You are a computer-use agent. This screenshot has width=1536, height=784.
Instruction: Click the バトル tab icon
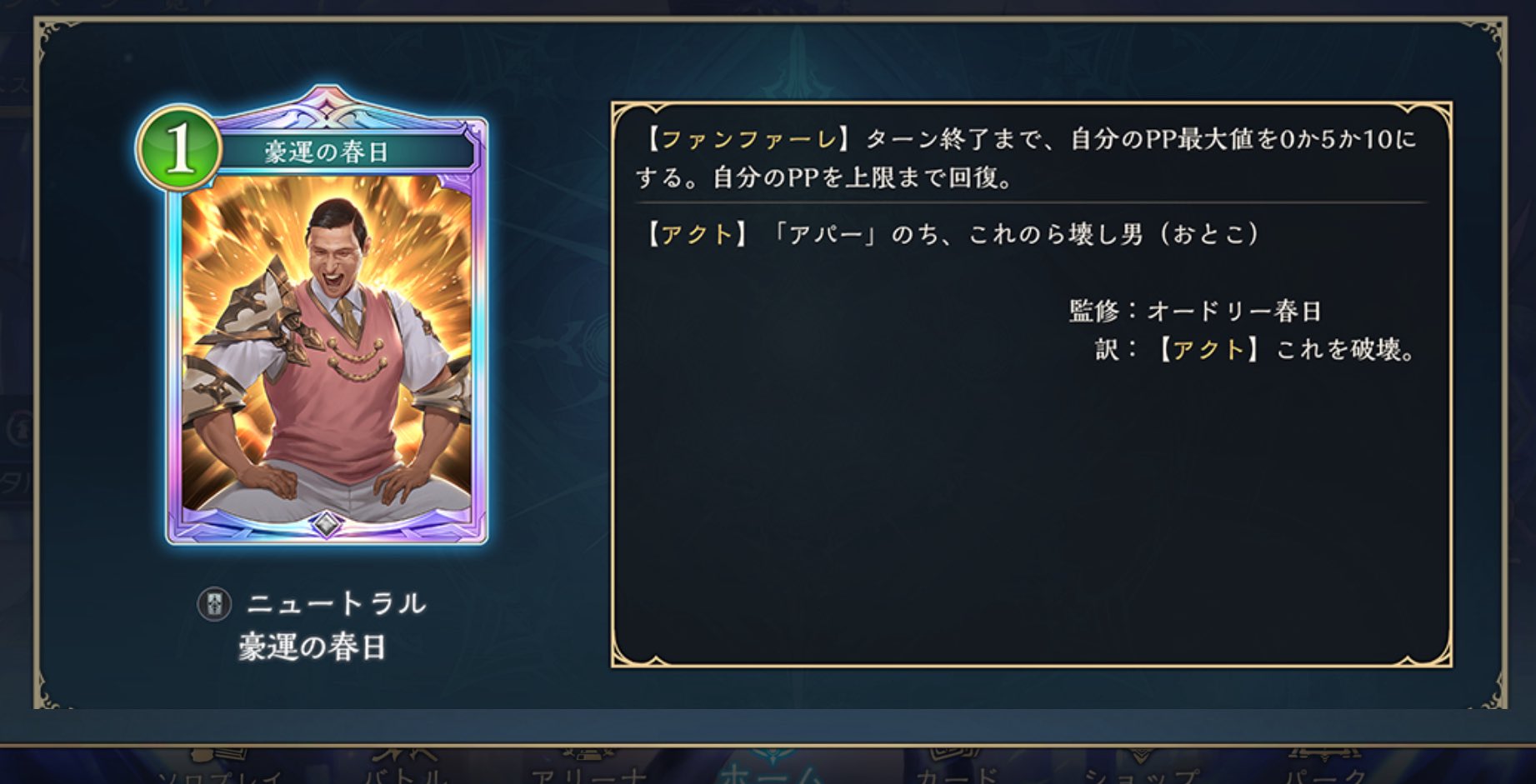pos(405,753)
